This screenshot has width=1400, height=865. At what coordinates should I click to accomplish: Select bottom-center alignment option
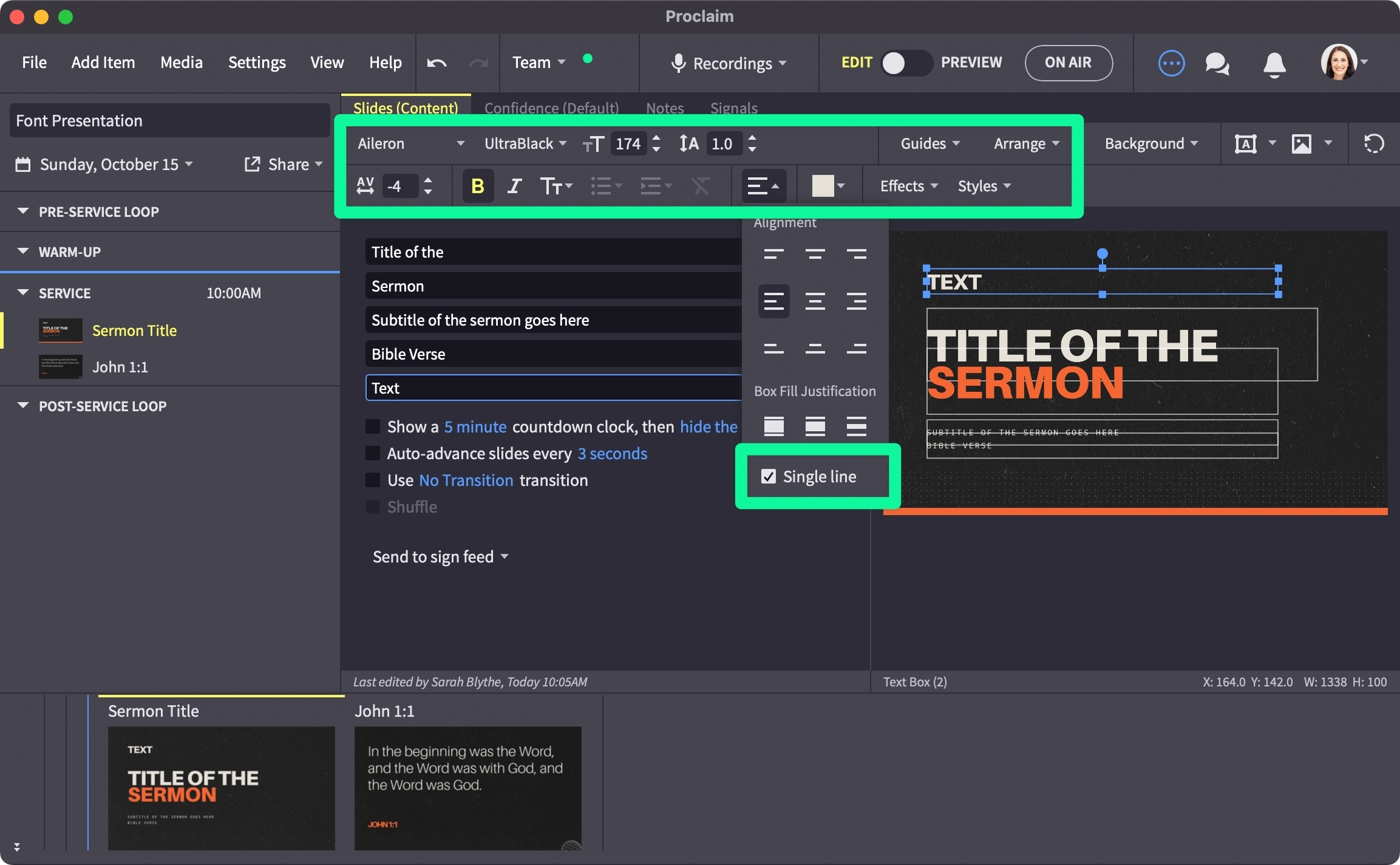(815, 349)
